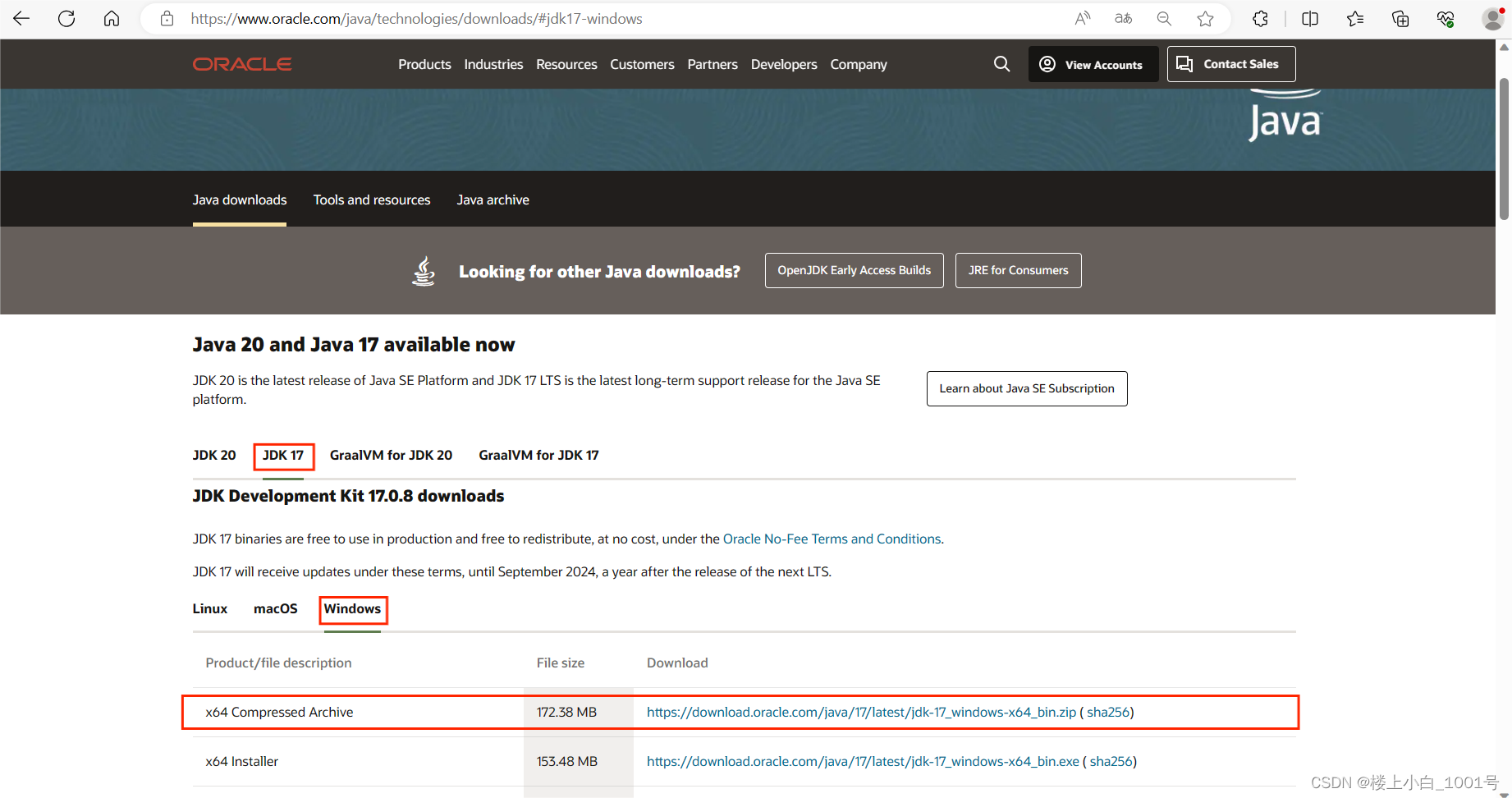The width and height of the screenshot is (1512, 798).
Task: Open the Company menu
Action: point(859,64)
